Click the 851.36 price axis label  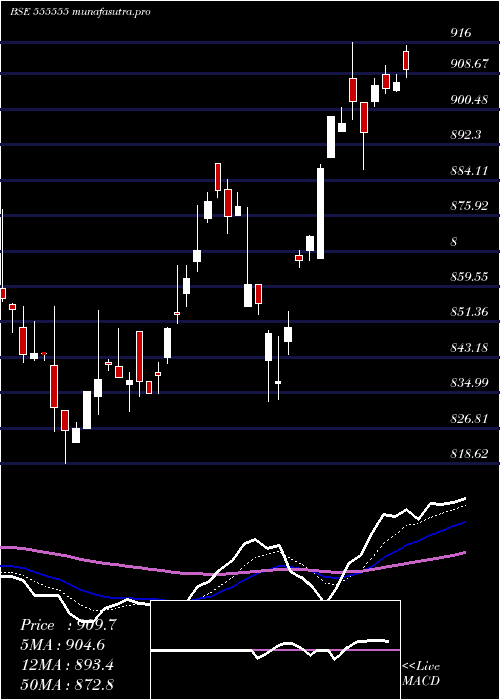click(469, 311)
